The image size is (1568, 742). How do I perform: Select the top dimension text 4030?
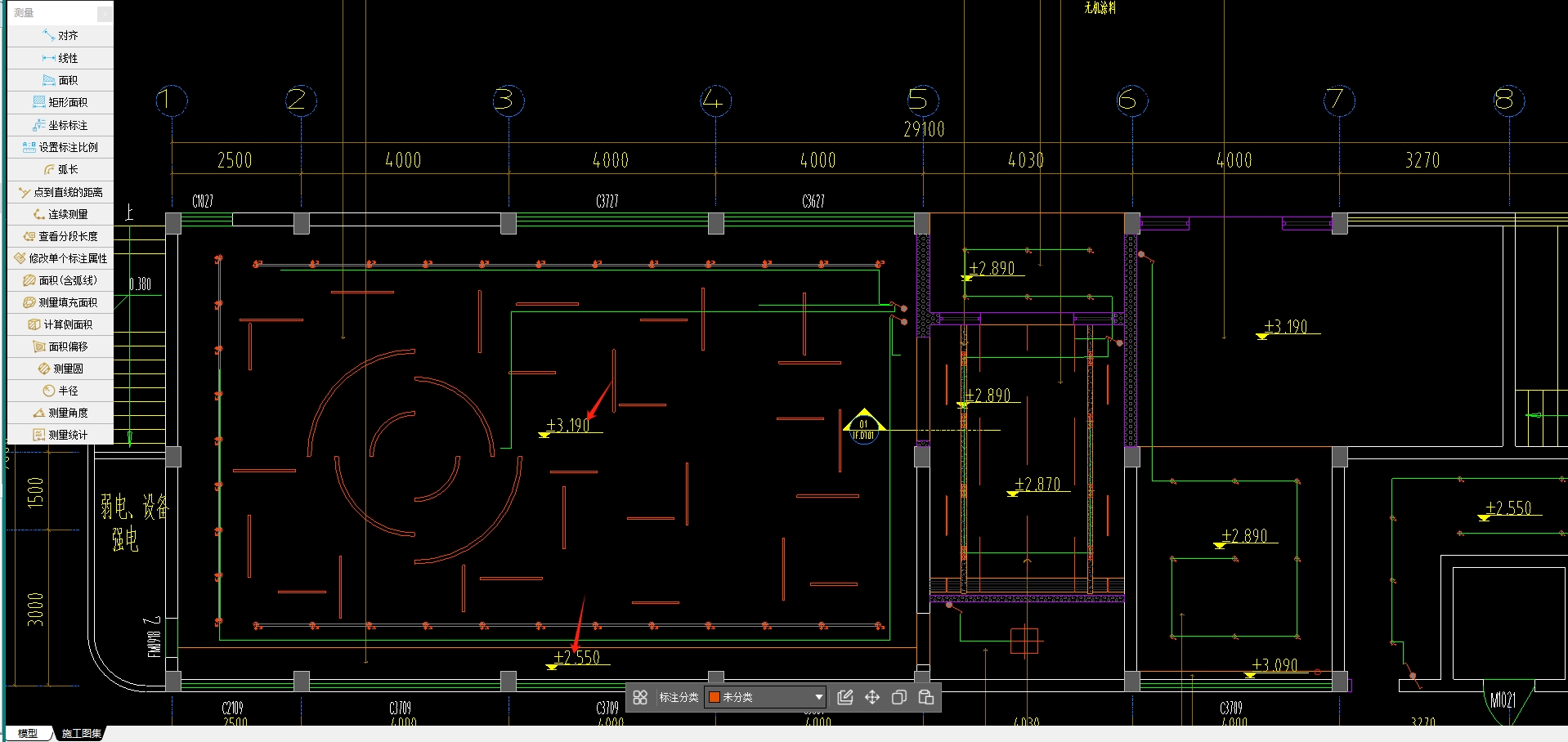(1026, 160)
